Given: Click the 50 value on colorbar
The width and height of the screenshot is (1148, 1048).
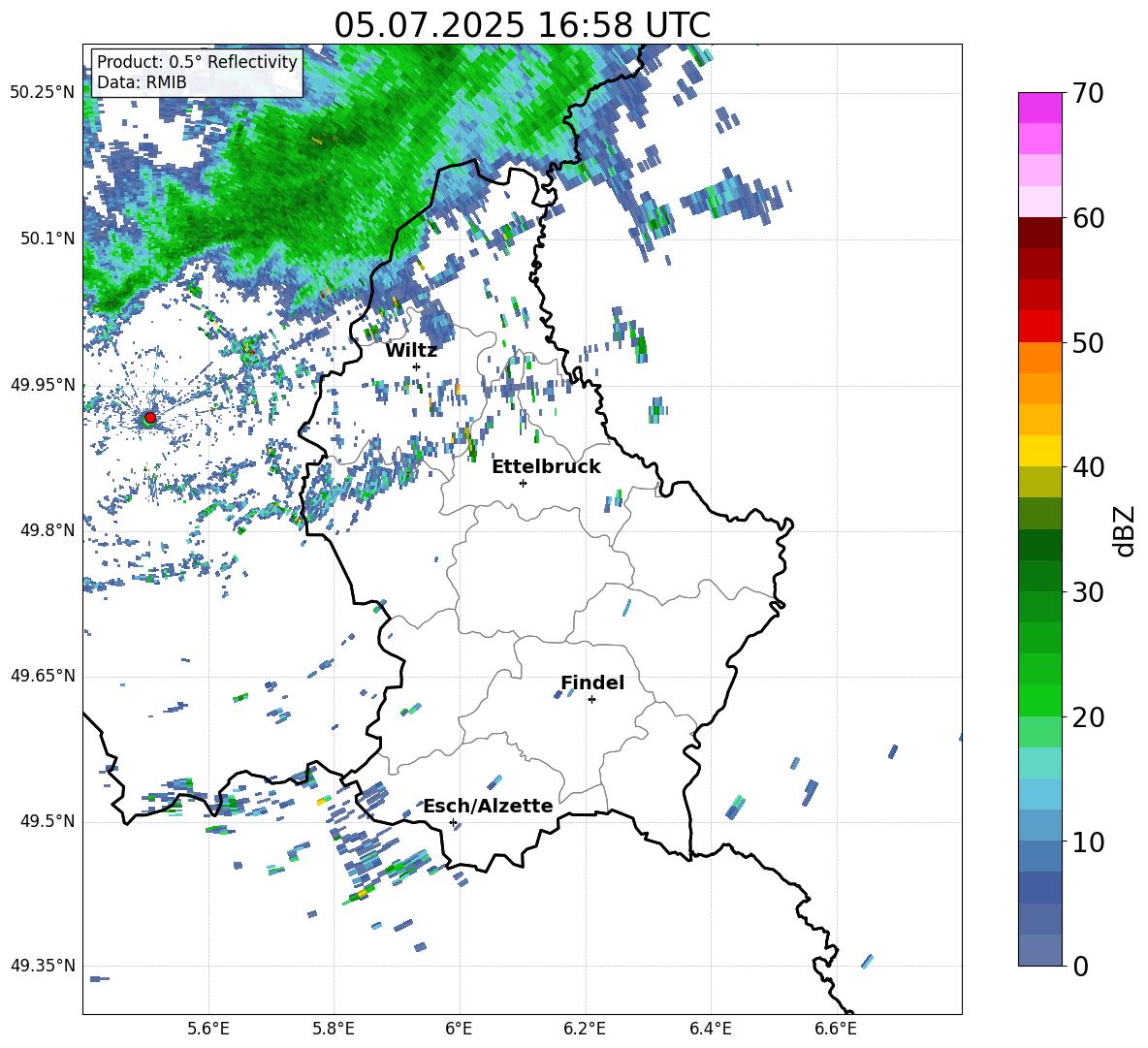Looking at the screenshot, I should coord(1089,343).
